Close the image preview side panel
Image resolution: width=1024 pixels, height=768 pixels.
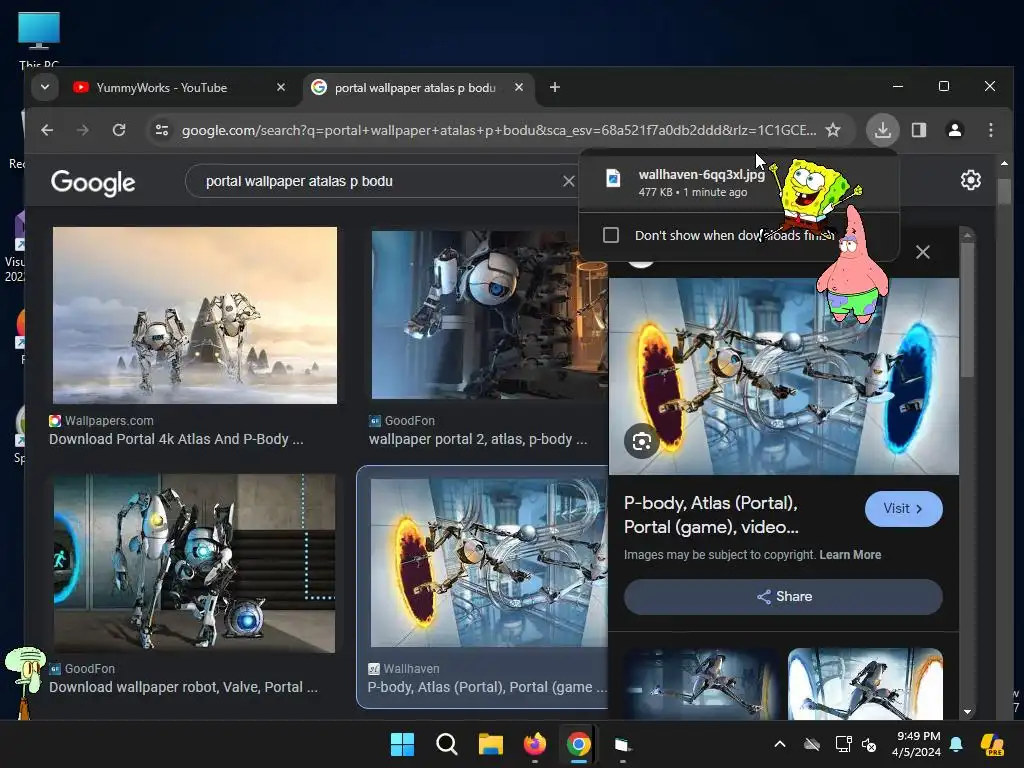(x=922, y=252)
